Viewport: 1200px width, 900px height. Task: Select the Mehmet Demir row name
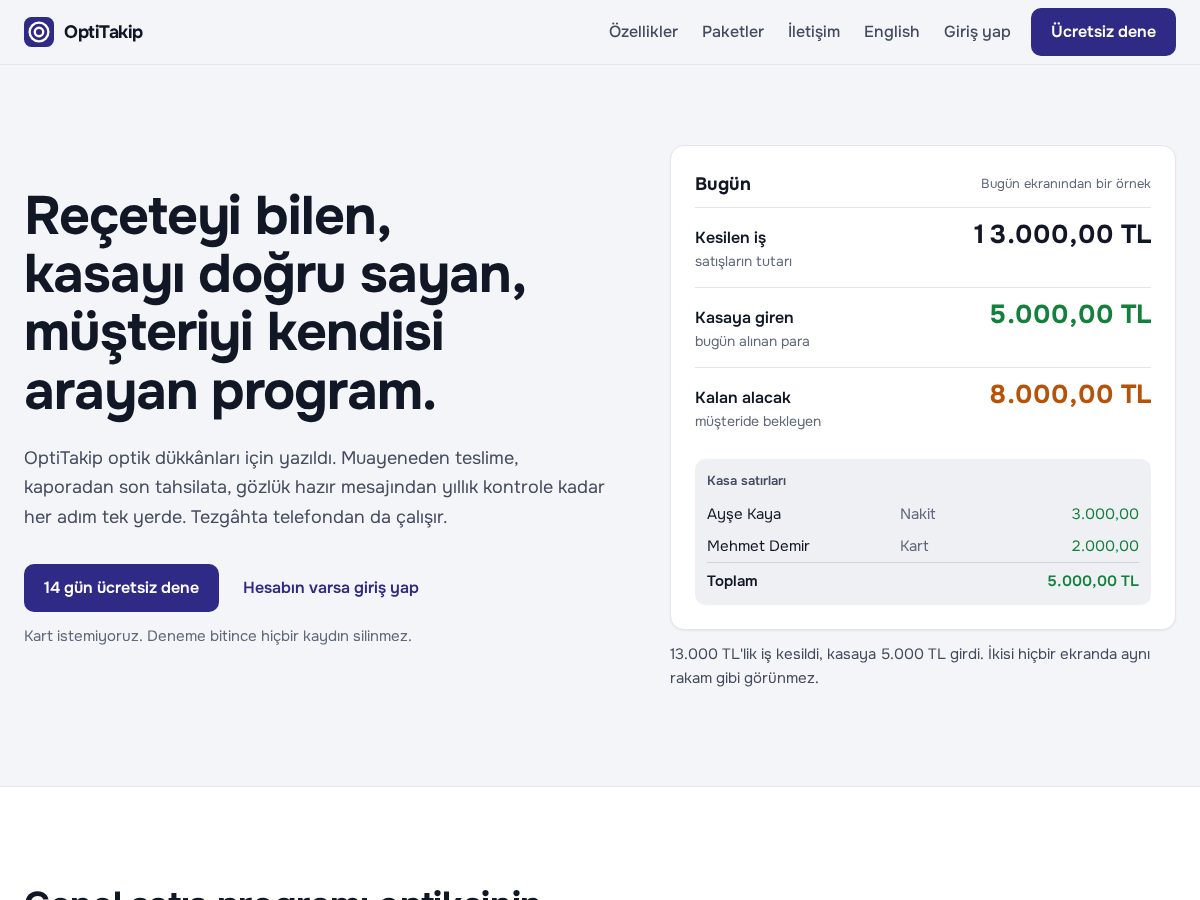[758, 546]
